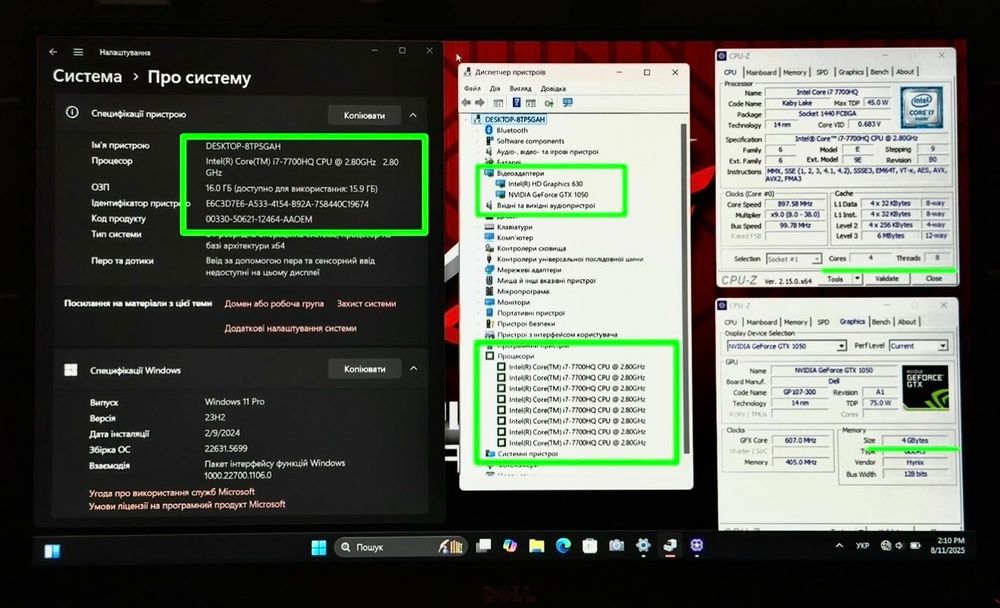Open the Додаткові налаштування системи link
Viewport: 1000px width, 608px height.
tap(290, 328)
